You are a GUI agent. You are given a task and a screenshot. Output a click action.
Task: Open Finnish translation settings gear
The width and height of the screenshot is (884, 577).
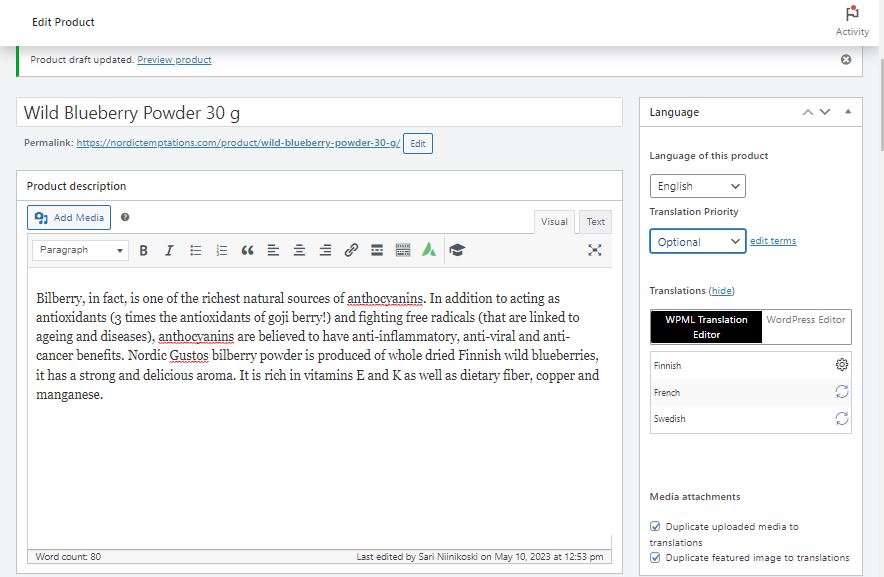coord(842,364)
